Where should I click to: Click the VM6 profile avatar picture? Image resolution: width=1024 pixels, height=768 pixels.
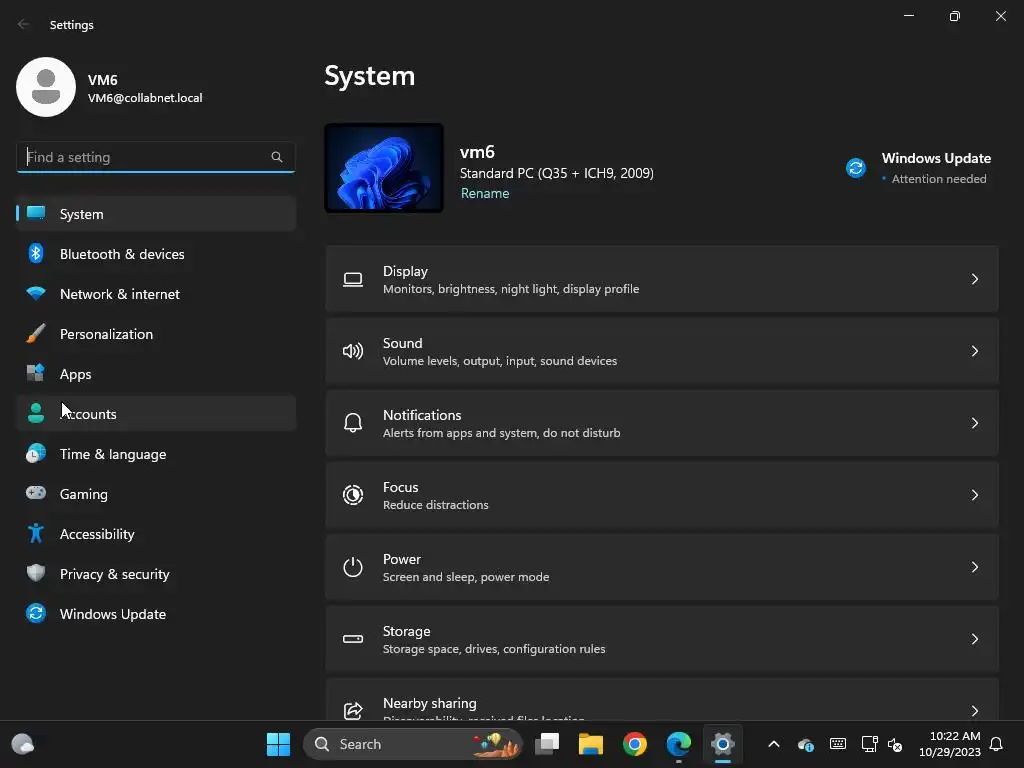(x=46, y=87)
